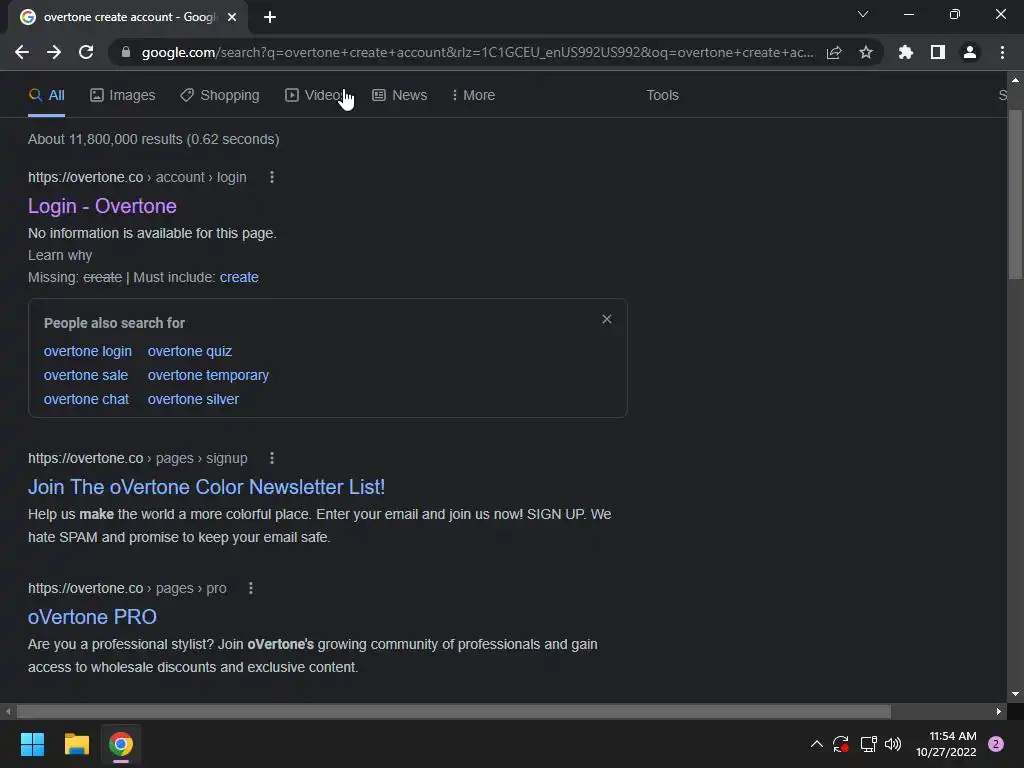
Task: Click https://overtone.co pages signup breadcrumb
Action: point(138,458)
